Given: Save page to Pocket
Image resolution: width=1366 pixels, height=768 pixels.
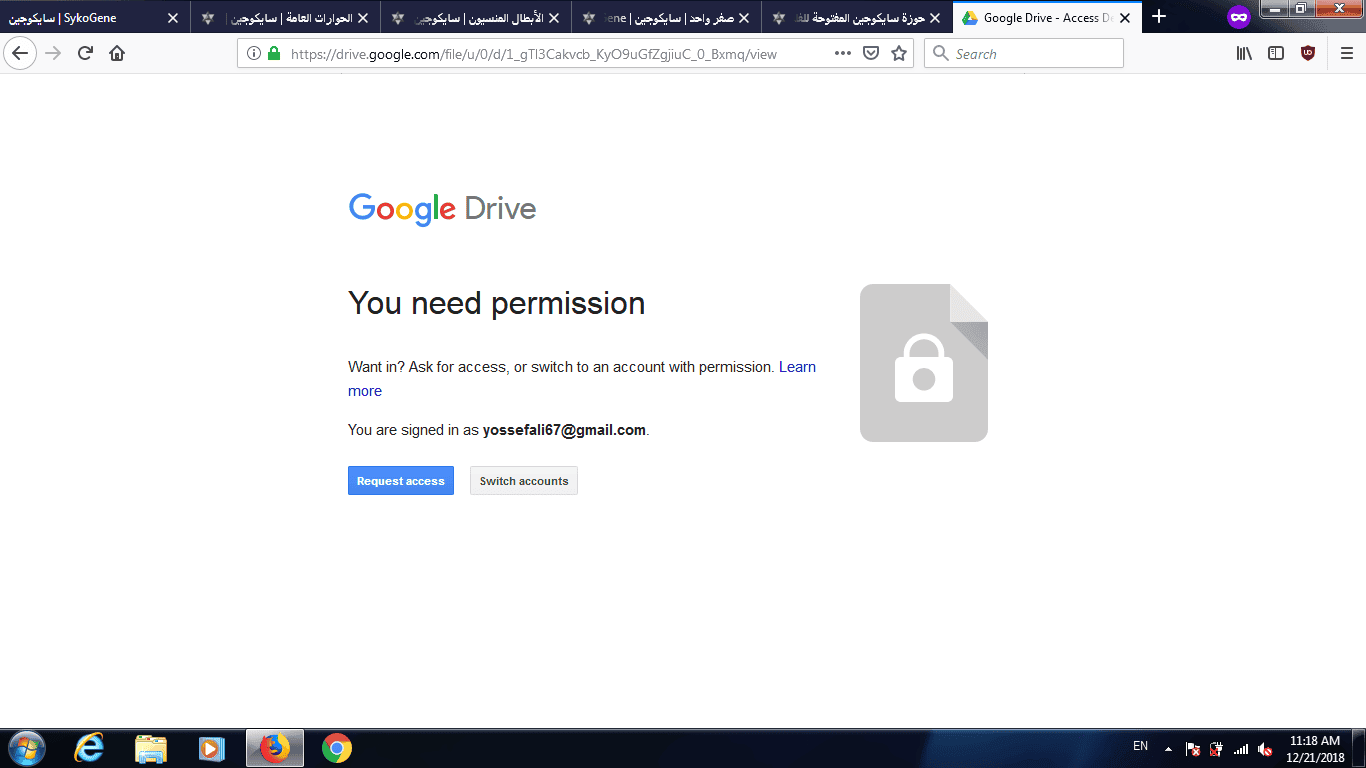Looking at the screenshot, I should click(x=871, y=54).
